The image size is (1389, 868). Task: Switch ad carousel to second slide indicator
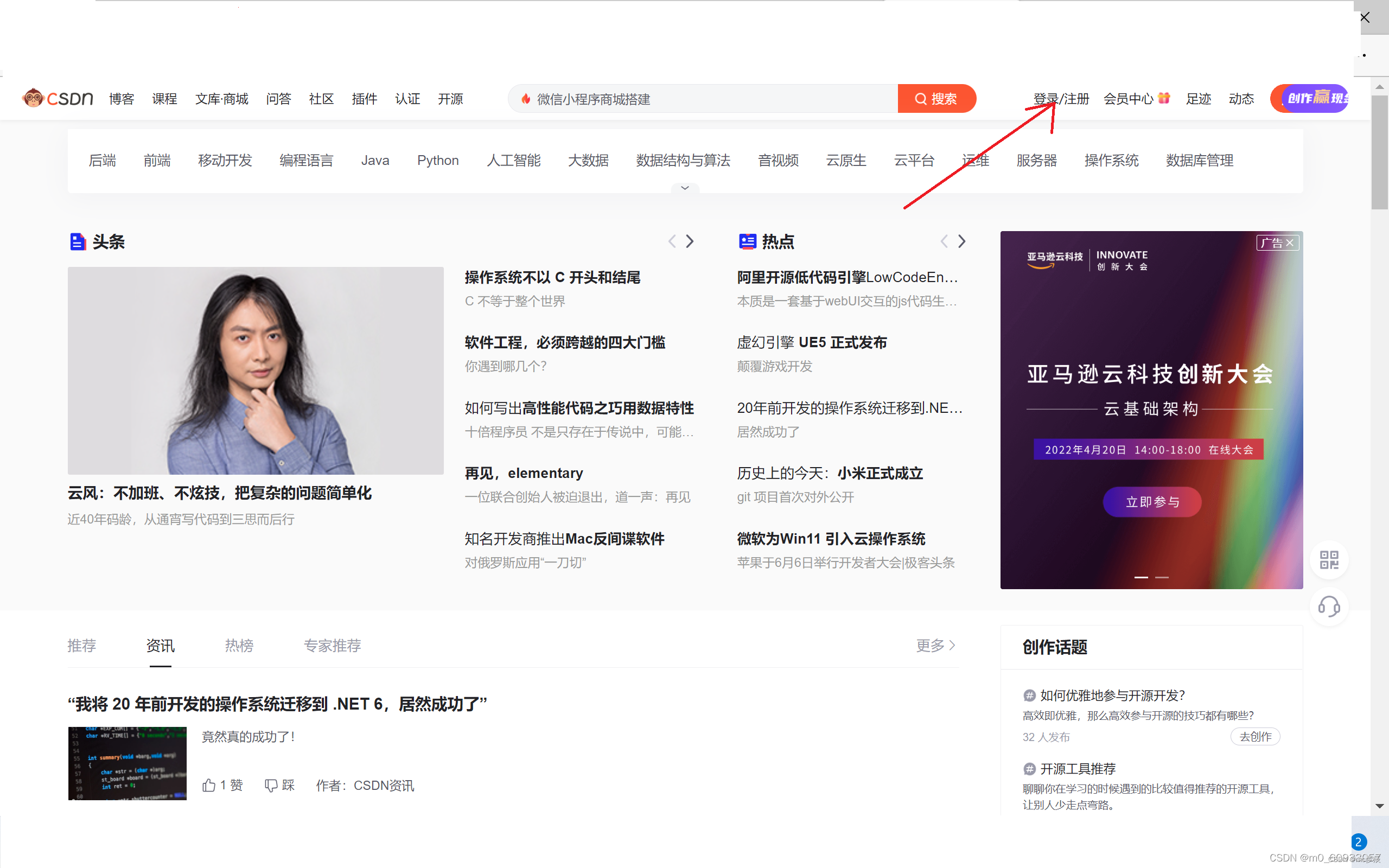[1162, 577]
